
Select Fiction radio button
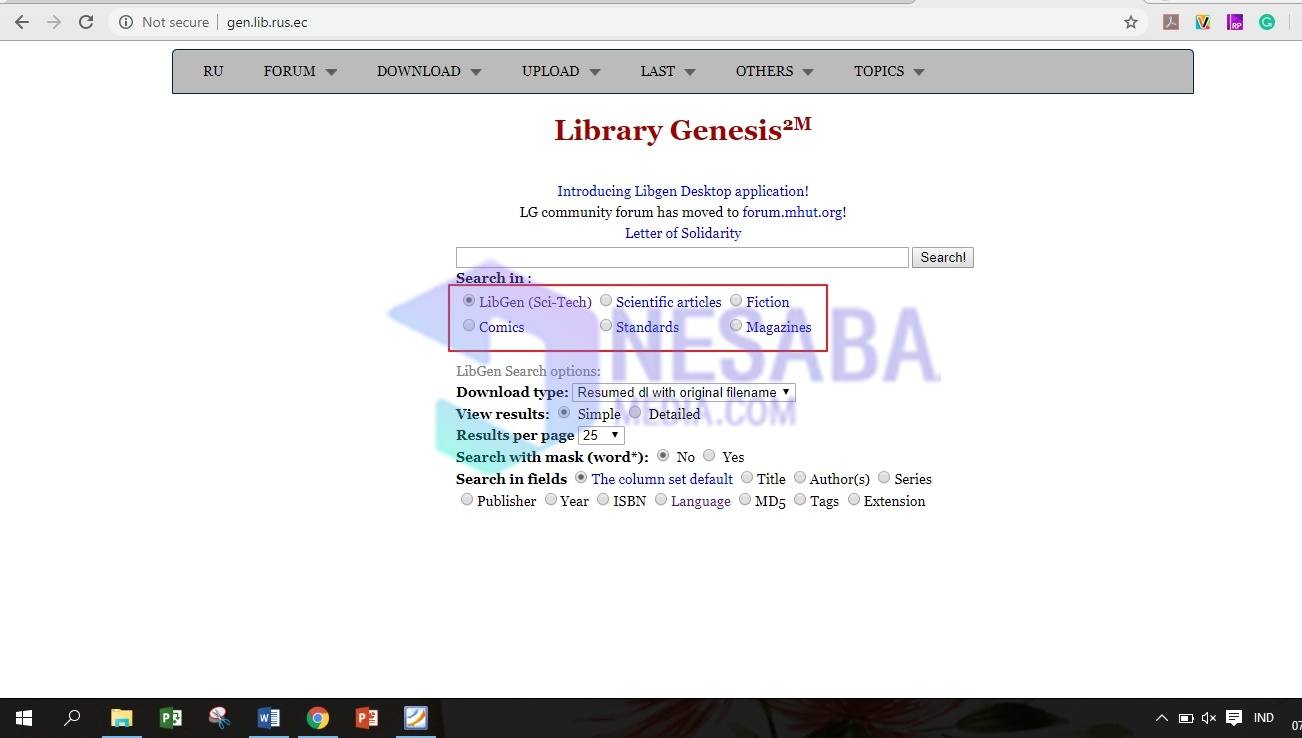point(736,300)
